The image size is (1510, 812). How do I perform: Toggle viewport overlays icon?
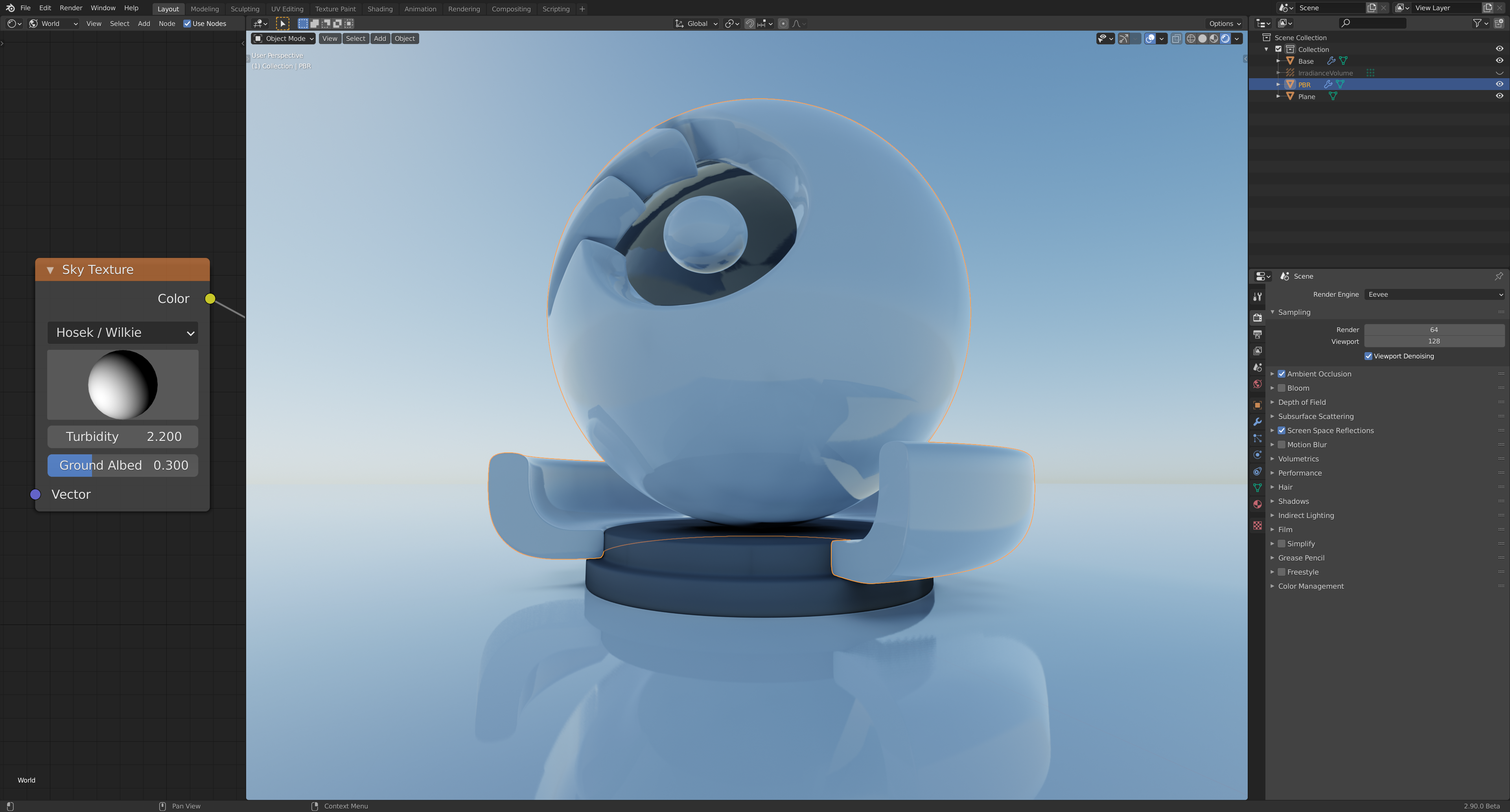coord(1150,39)
